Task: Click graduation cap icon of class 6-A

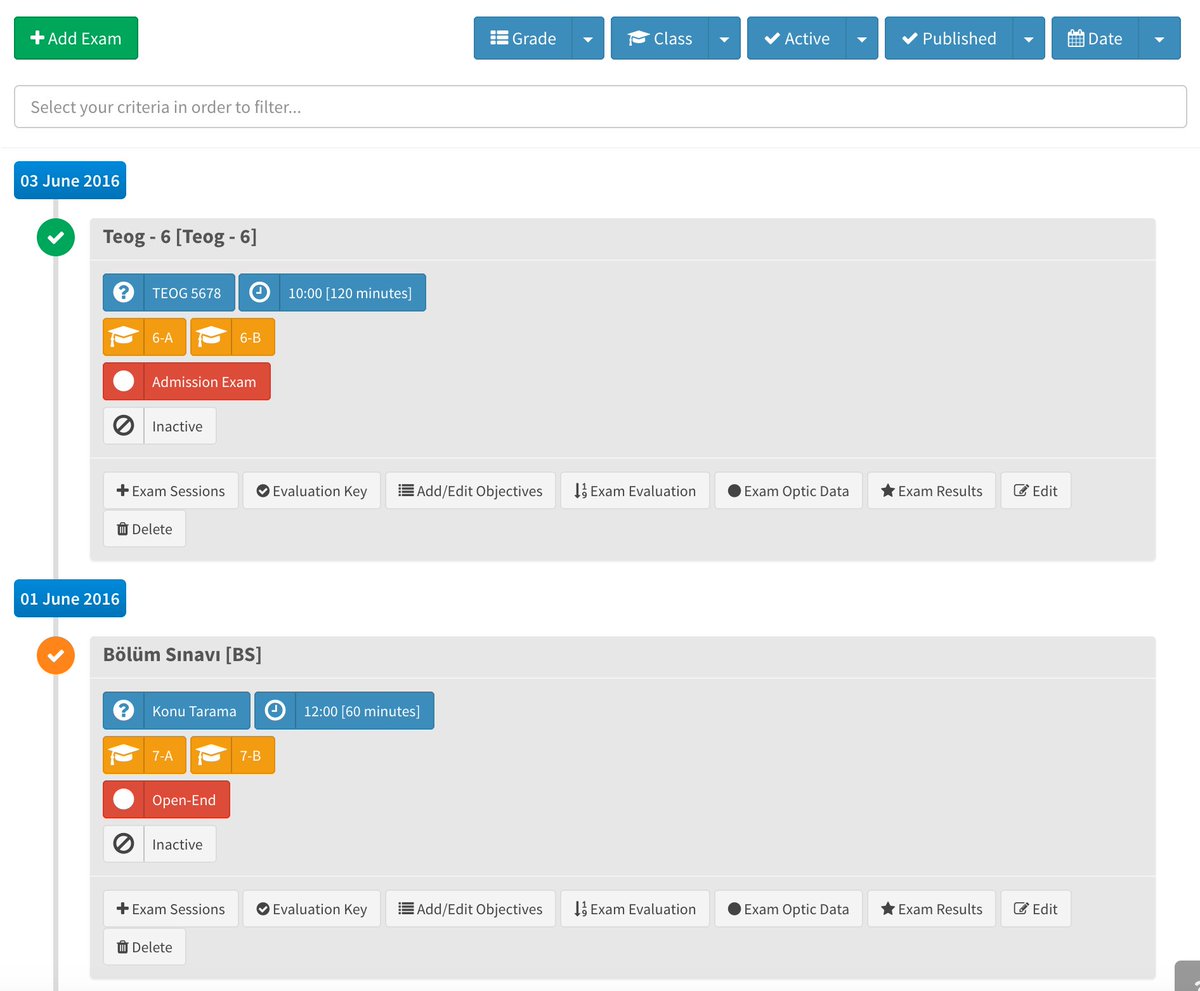Action: [124, 337]
